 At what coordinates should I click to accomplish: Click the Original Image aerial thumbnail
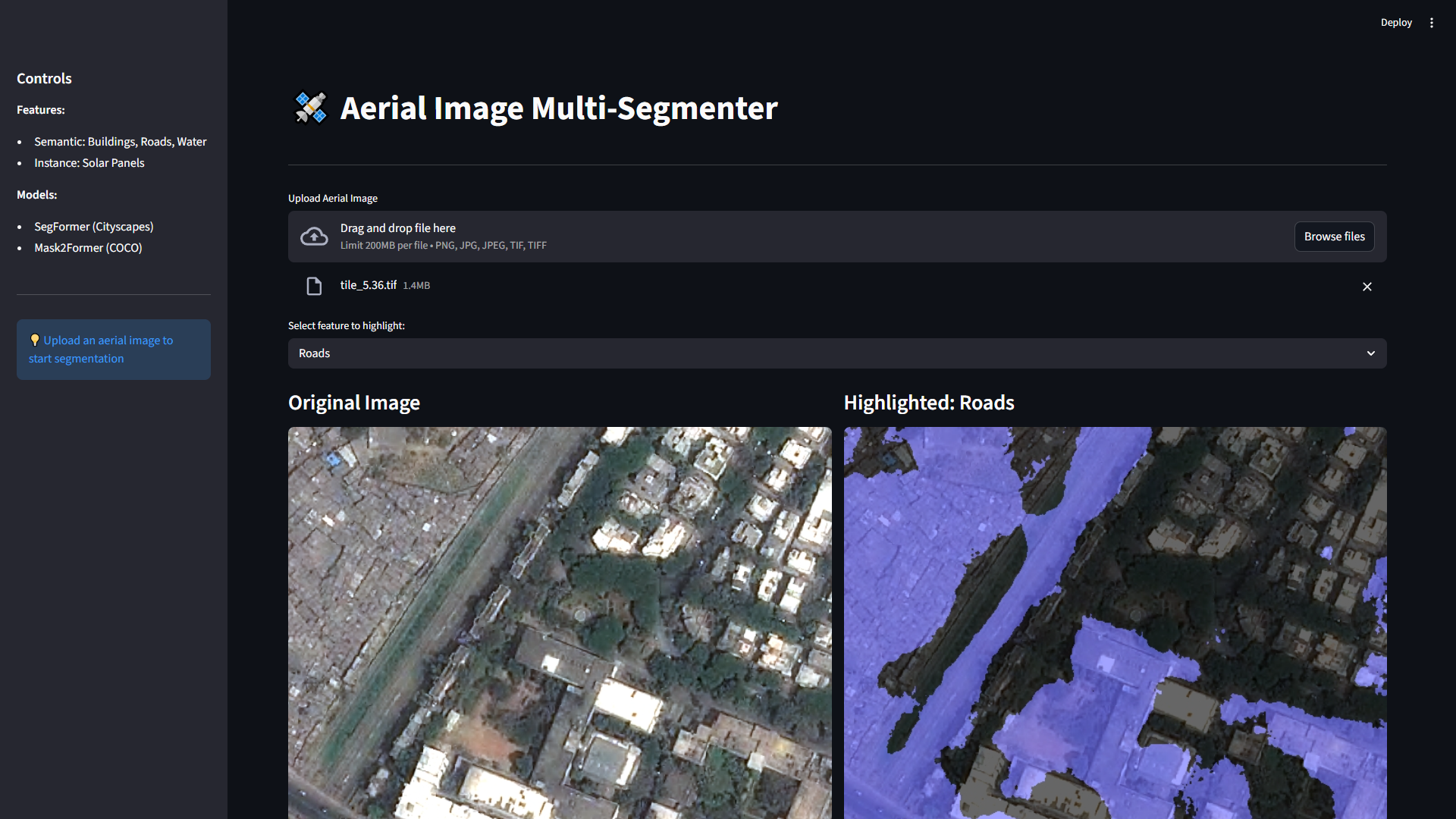[560, 622]
